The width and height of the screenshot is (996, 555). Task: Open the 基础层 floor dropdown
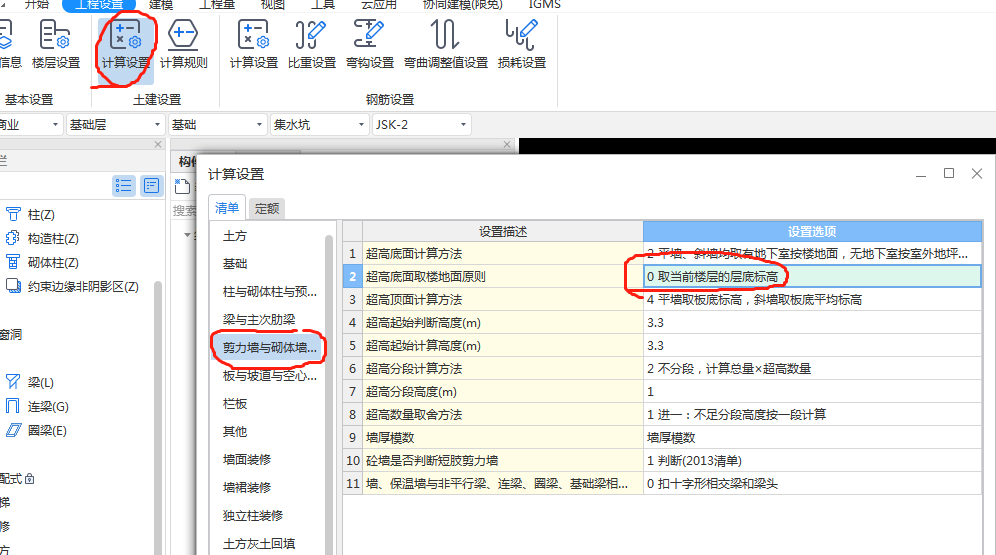(114, 124)
